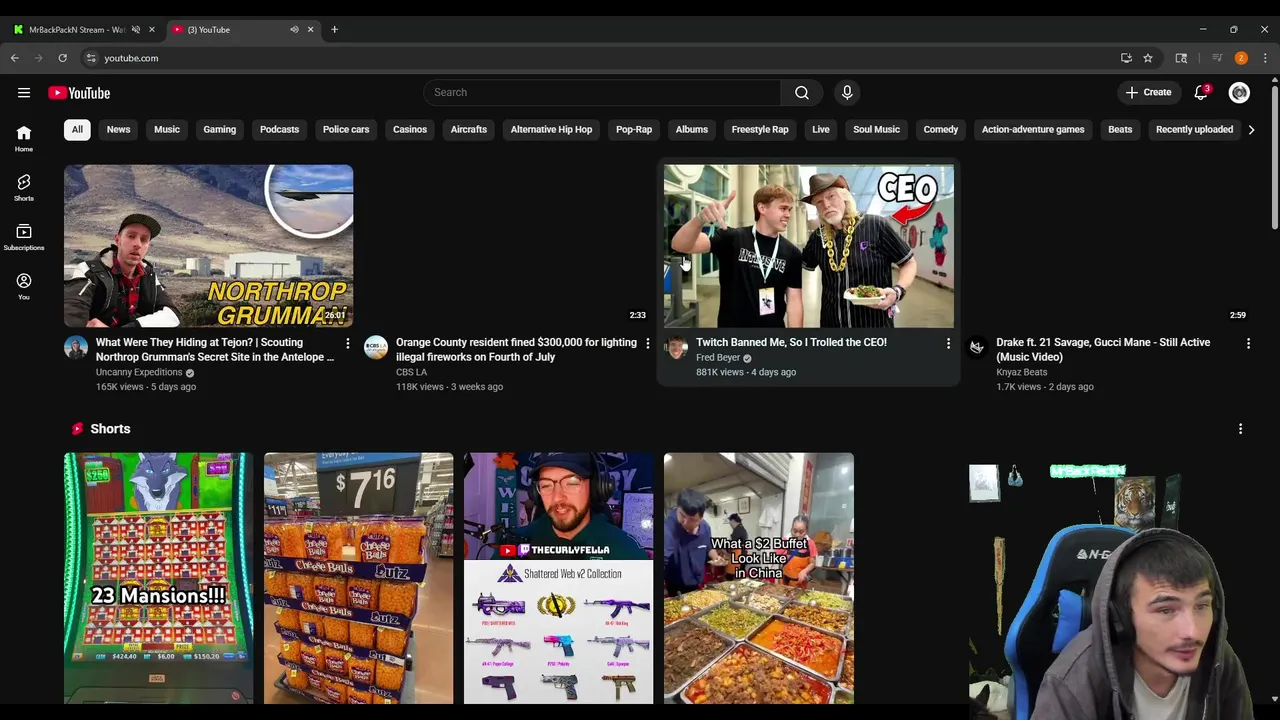This screenshot has width=1280, height=720.
Task: Open the 23 Mansions Short
Action: point(159,578)
